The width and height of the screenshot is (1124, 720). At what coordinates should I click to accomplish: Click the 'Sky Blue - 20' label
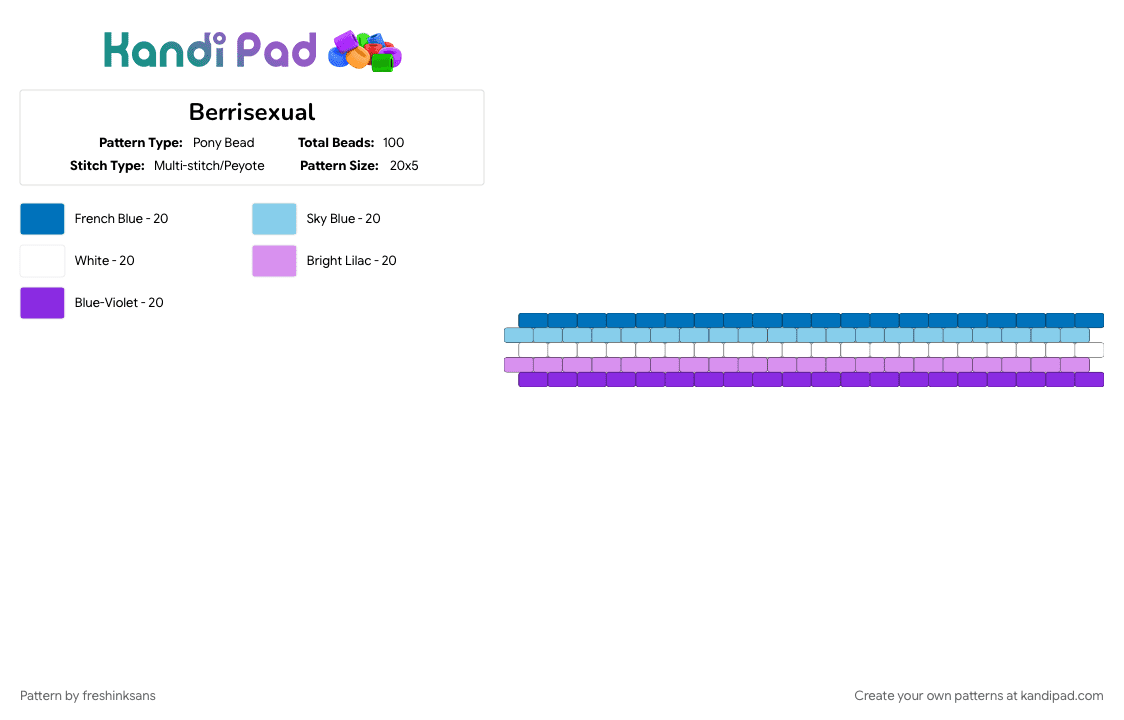coord(343,219)
